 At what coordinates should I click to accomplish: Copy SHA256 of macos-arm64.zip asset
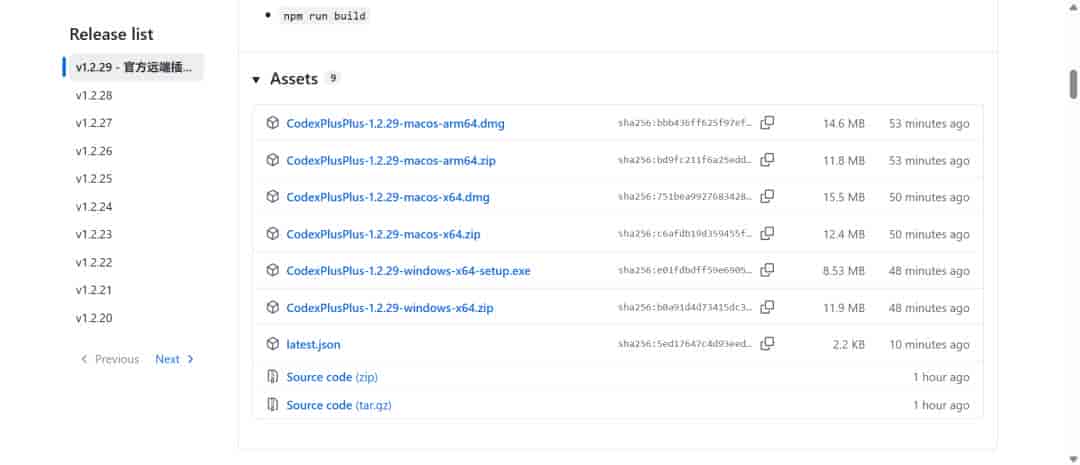(x=767, y=160)
